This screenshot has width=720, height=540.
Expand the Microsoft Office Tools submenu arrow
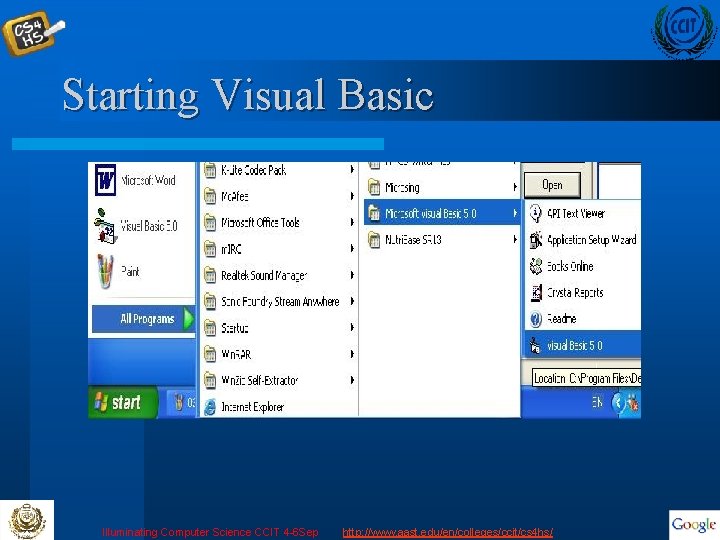352,222
